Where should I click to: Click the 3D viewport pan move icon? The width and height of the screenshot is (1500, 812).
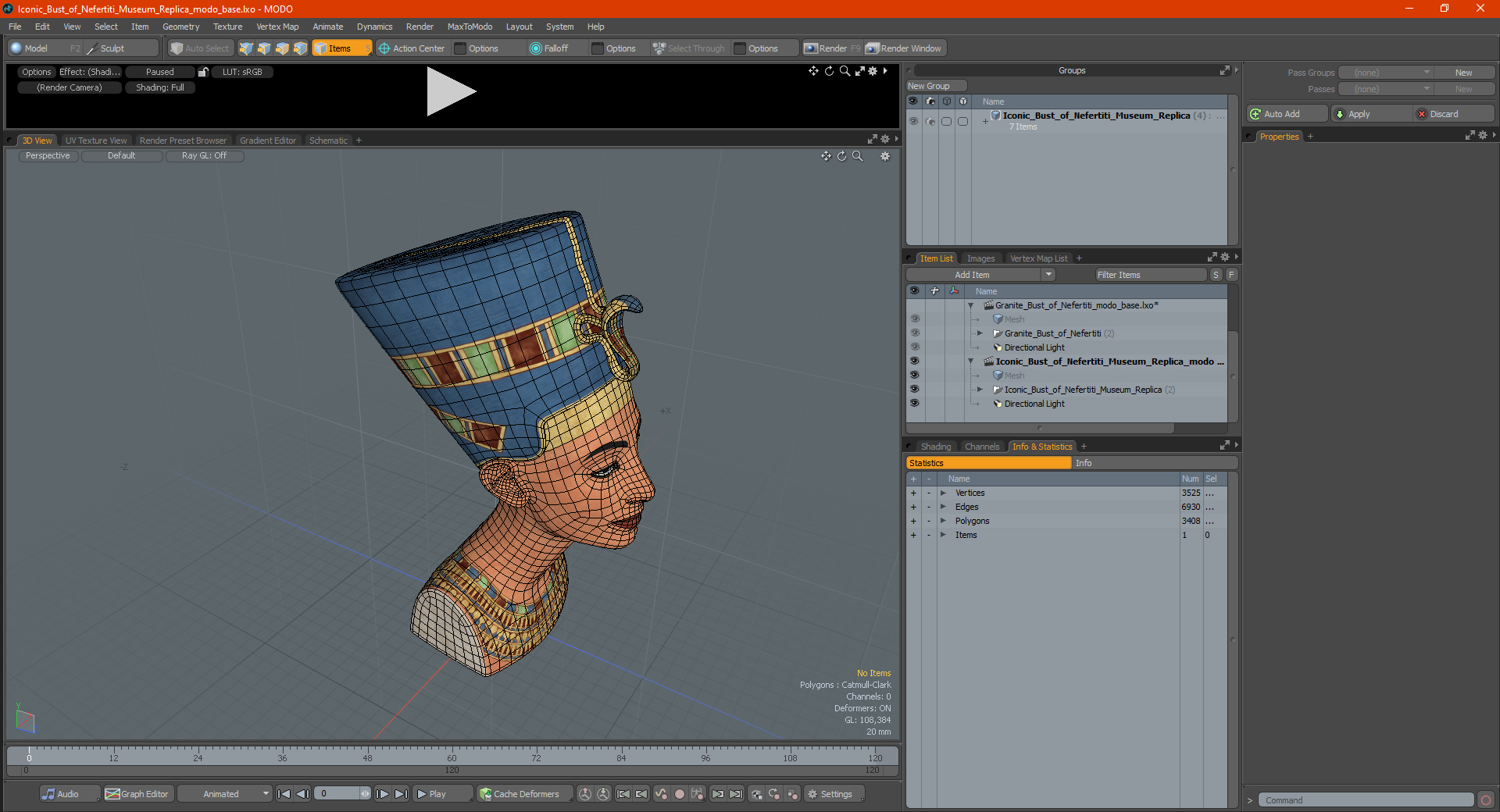[826, 156]
